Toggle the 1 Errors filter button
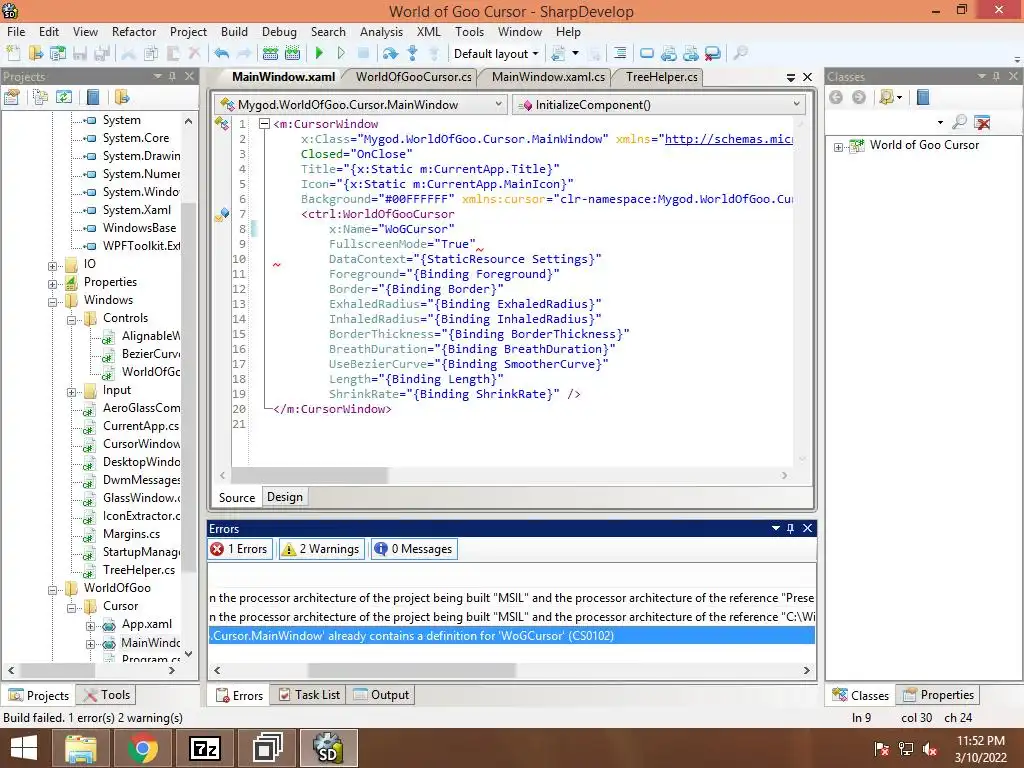Image resolution: width=1024 pixels, height=768 pixels. (240, 549)
